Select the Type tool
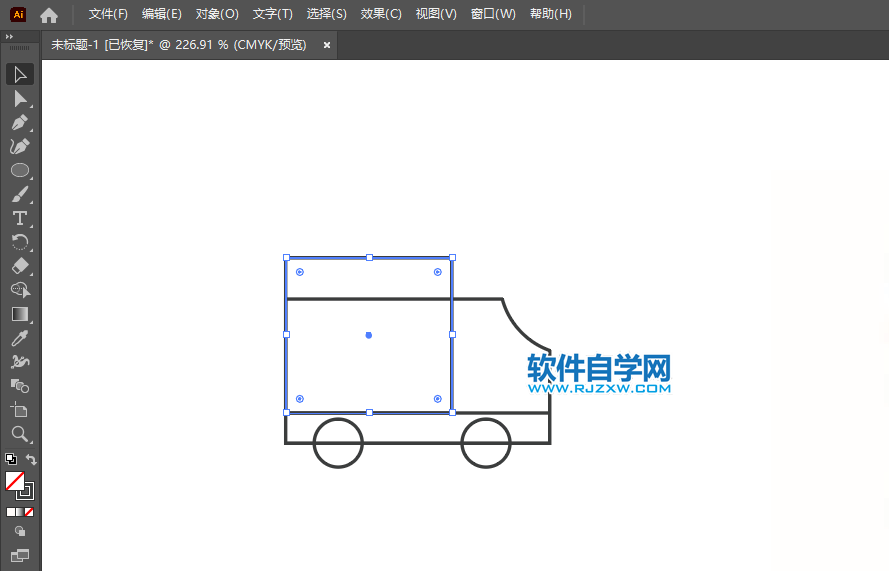 point(20,218)
